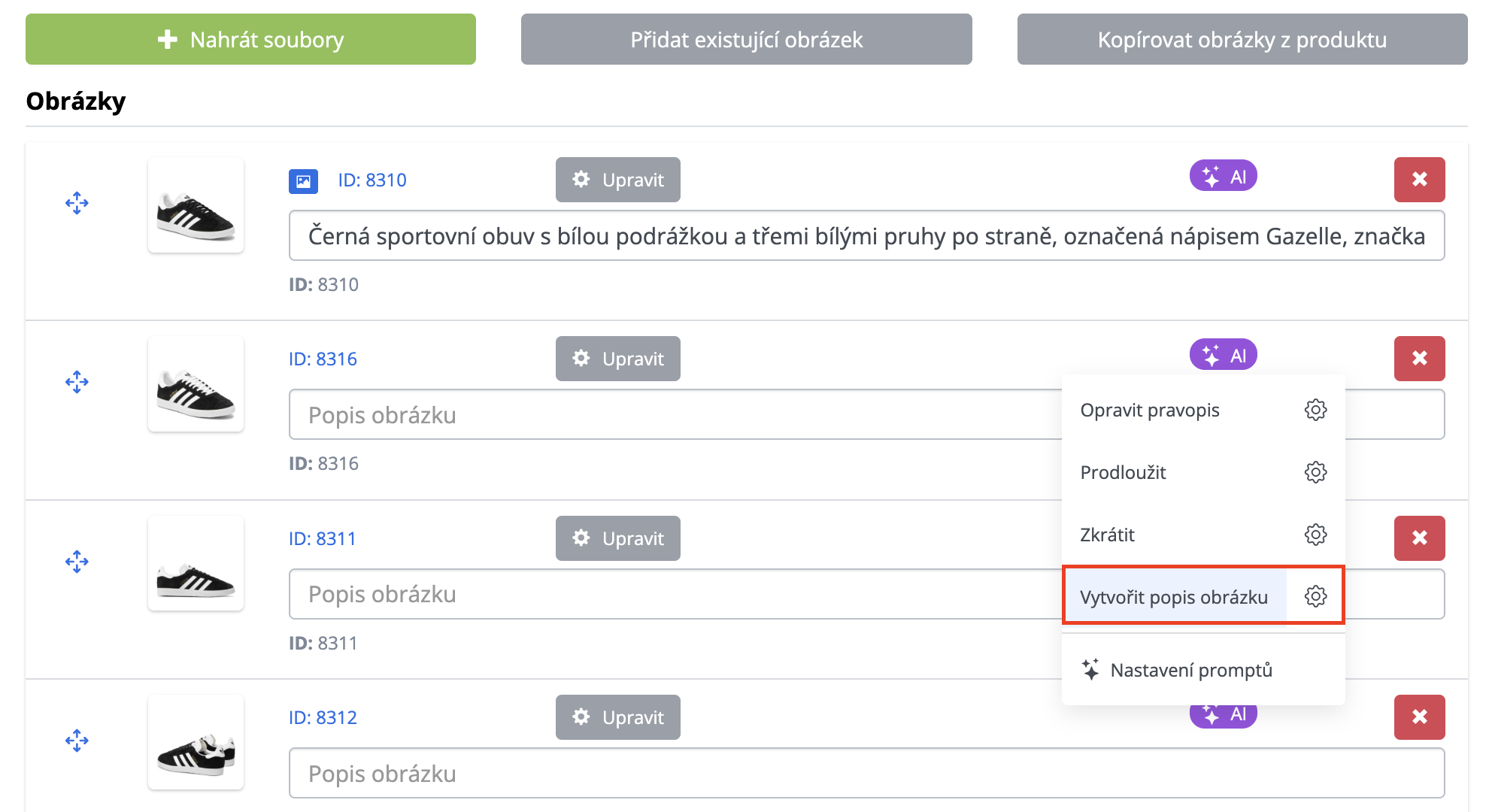Open settings gear for Opravit pravopis
The width and height of the screenshot is (1486, 812).
[x=1315, y=410]
